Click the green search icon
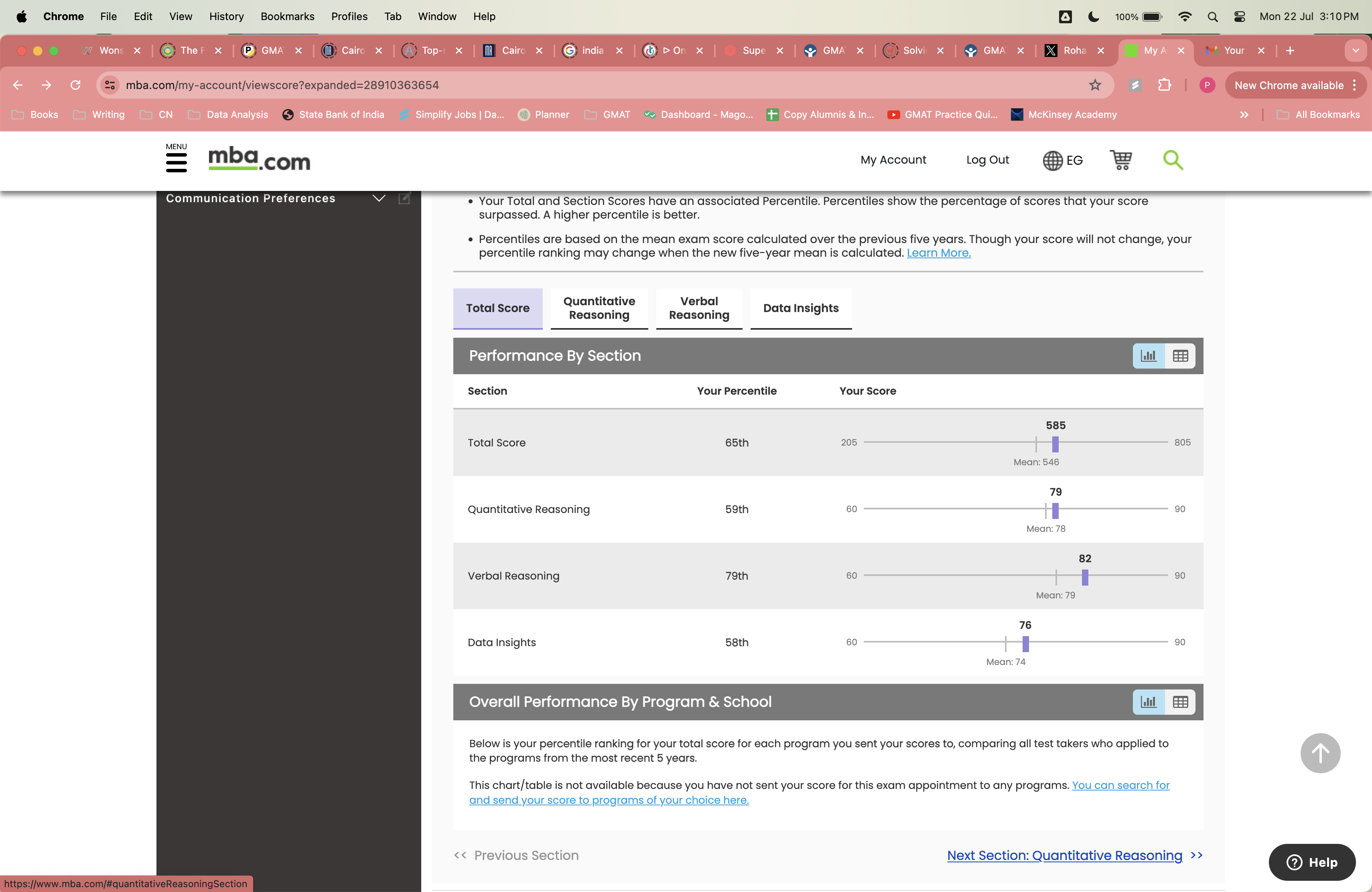This screenshot has height=892, width=1372. 1173,160
